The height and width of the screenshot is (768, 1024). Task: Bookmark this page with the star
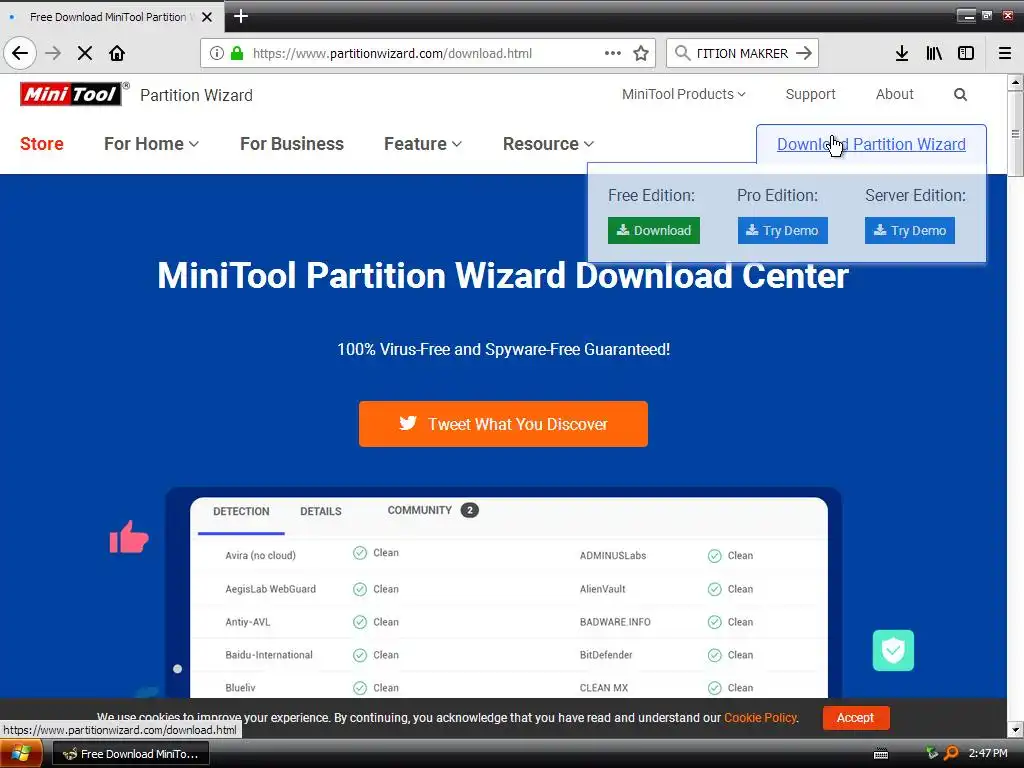[x=641, y=53]
